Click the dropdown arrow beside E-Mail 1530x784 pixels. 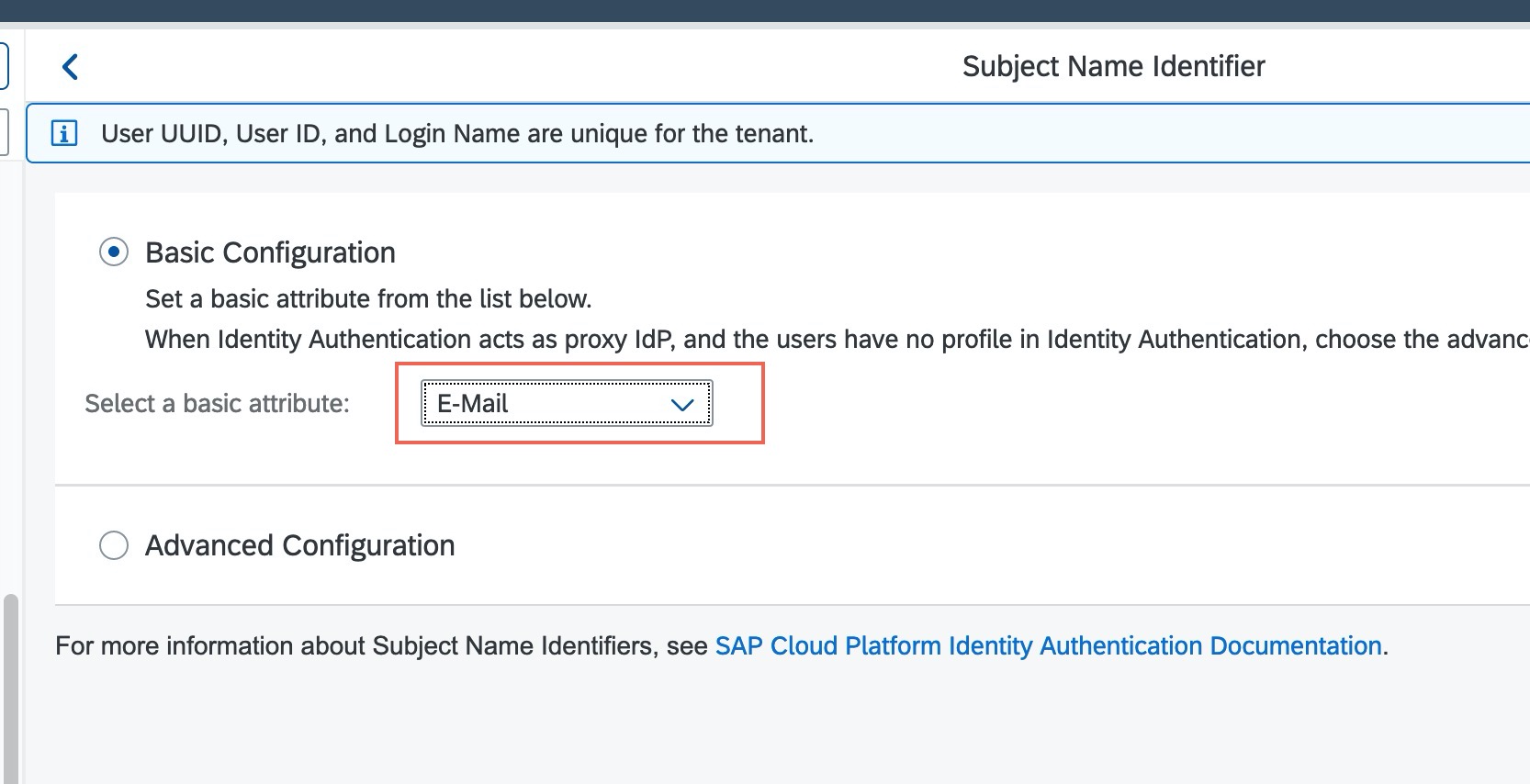point(681,405)
